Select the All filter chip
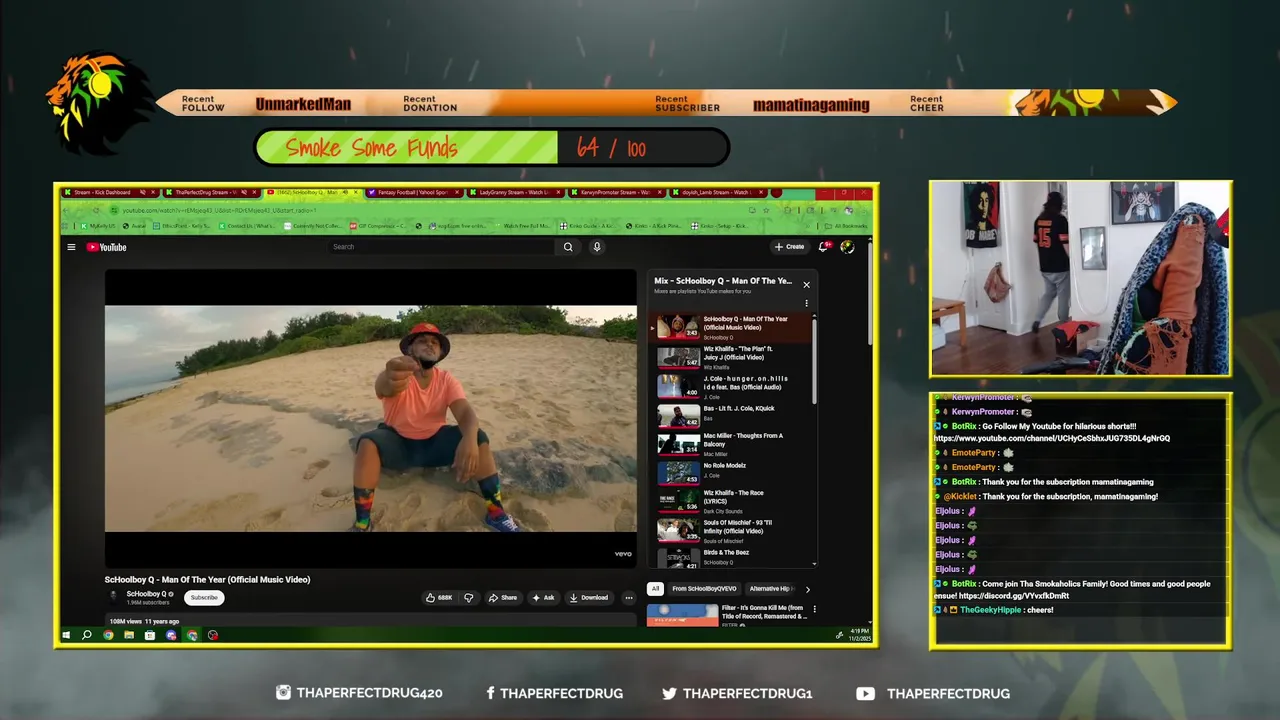Image resolution: width=1280 pixels, height=720 pixels. [655, 589]
